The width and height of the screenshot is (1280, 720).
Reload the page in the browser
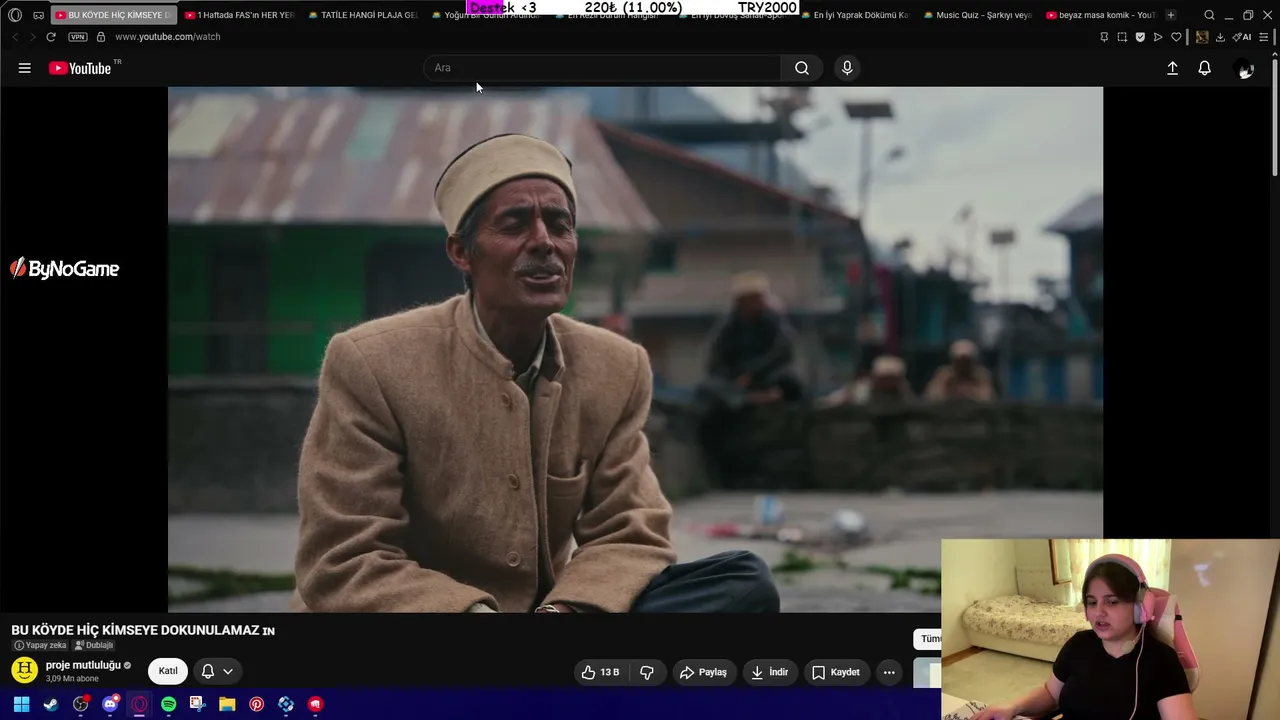pos(51,37)
